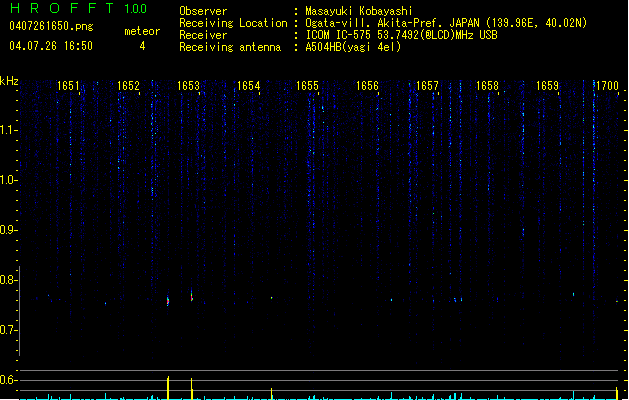Select the ICOM IC-575 53.7492 MHz receiver text
629x400 pixels.
click(x=402, y=35)
